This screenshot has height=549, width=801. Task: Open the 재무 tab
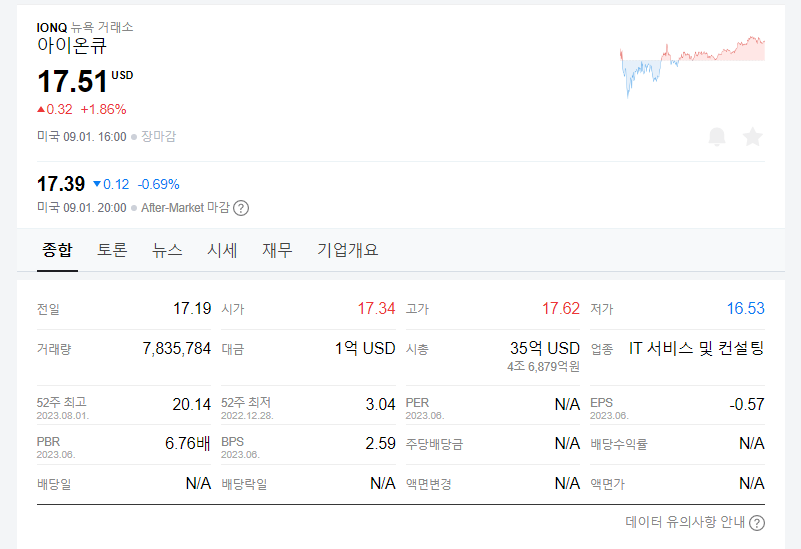point(277,250)
